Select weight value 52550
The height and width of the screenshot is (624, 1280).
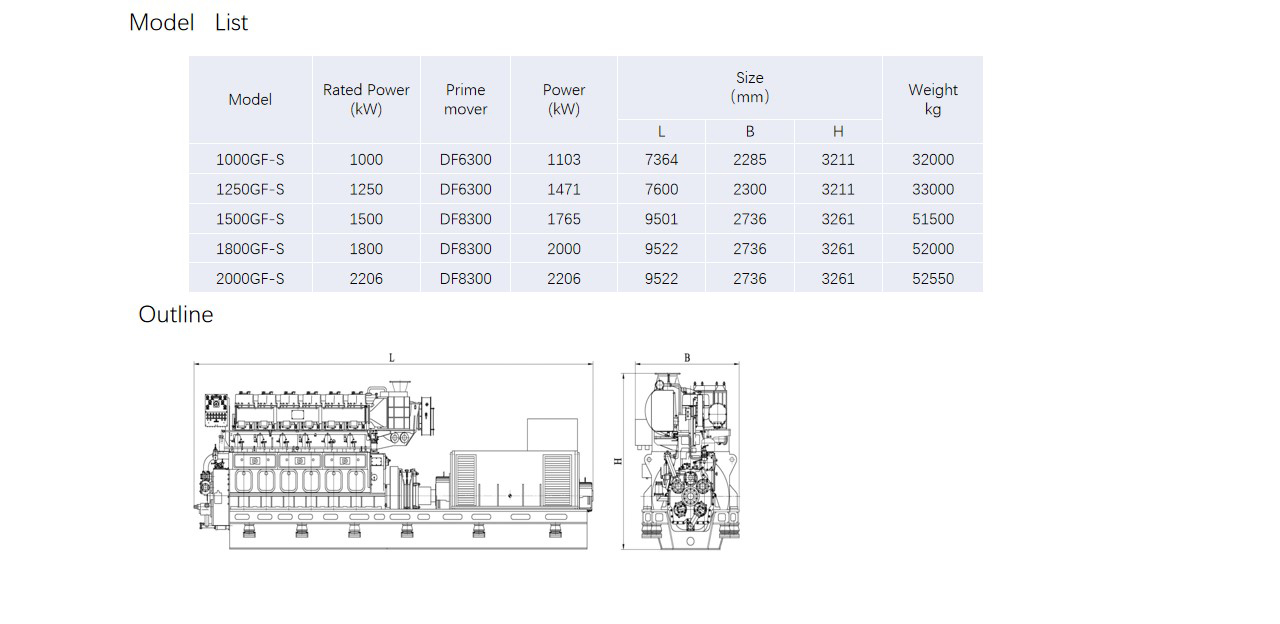coord(933,279)
